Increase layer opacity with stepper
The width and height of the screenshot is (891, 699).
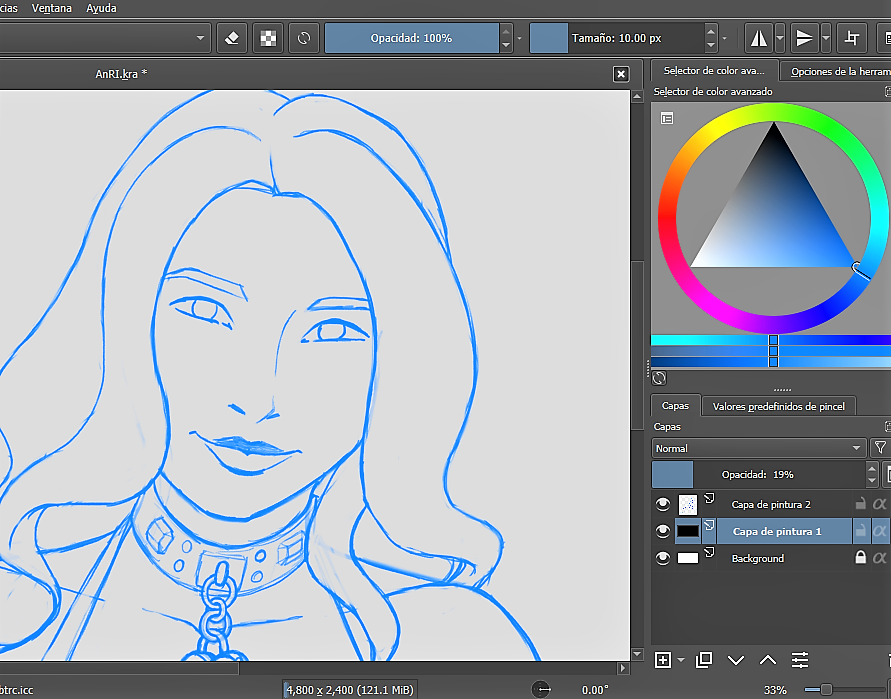click(x=872, y=468)
